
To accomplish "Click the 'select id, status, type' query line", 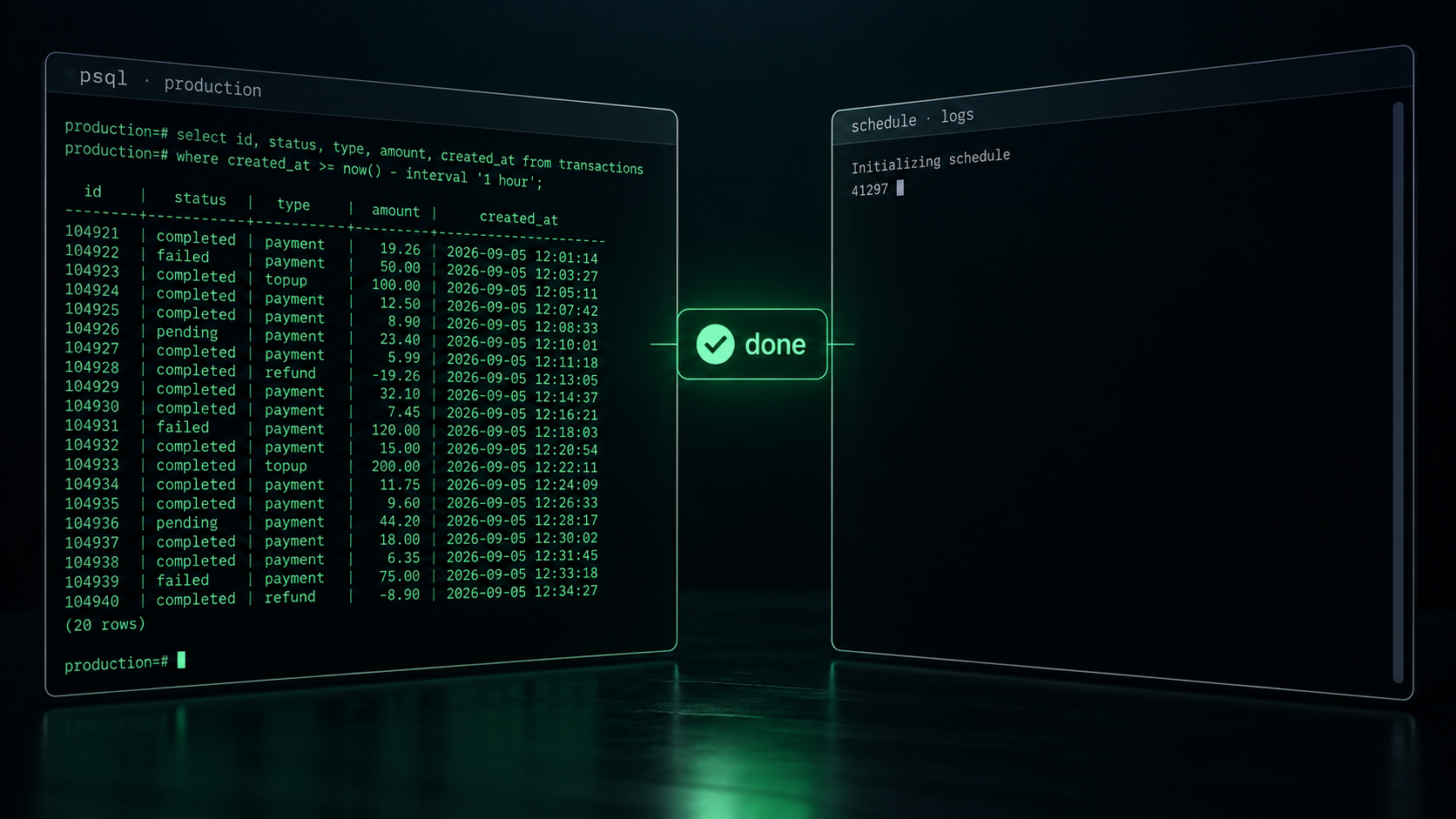I will pos(354,146).
